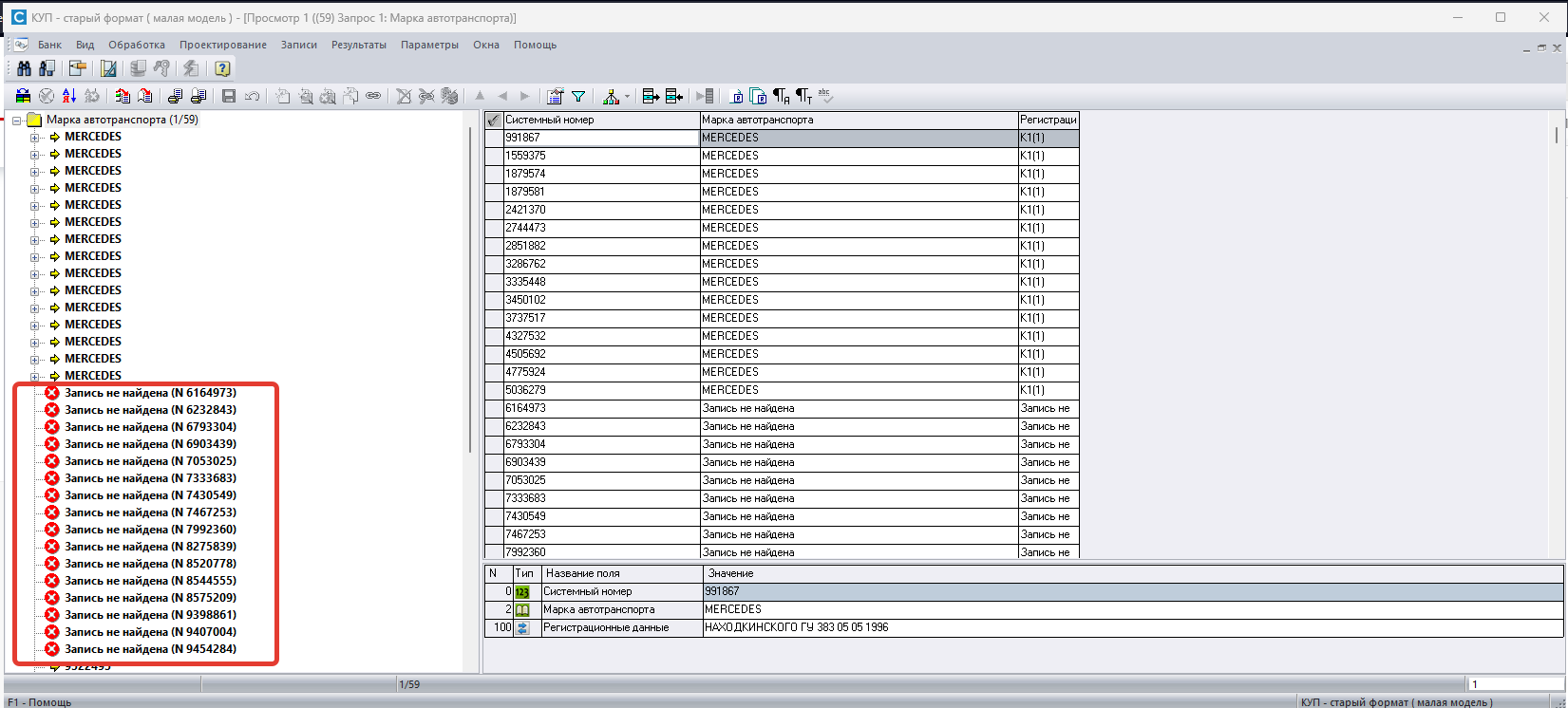Click the MERCEDES value in details panel
This screenshot has height=708, width=1568.
pos(733,609)
